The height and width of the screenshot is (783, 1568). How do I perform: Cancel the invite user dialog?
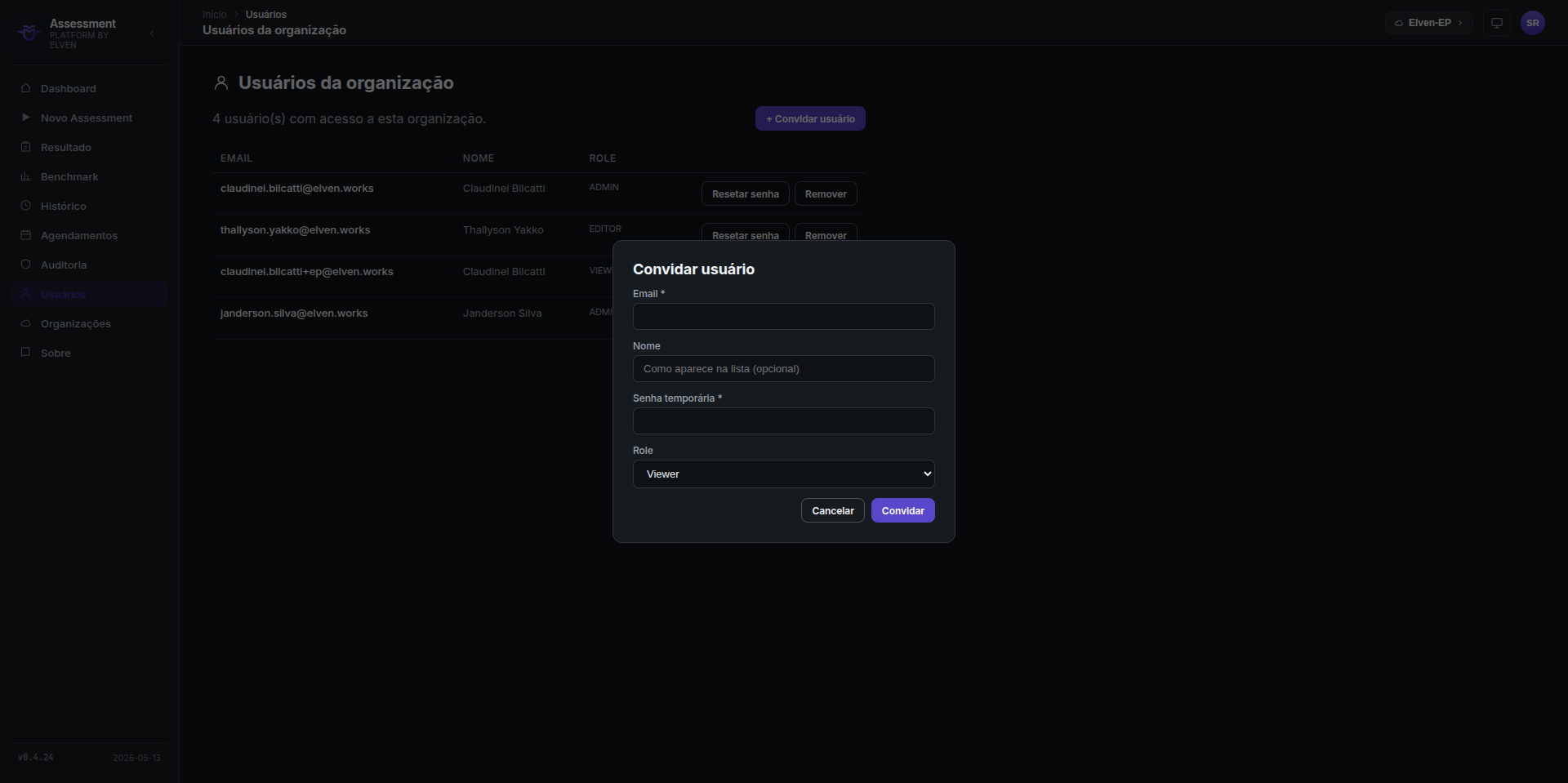[833, 510]
